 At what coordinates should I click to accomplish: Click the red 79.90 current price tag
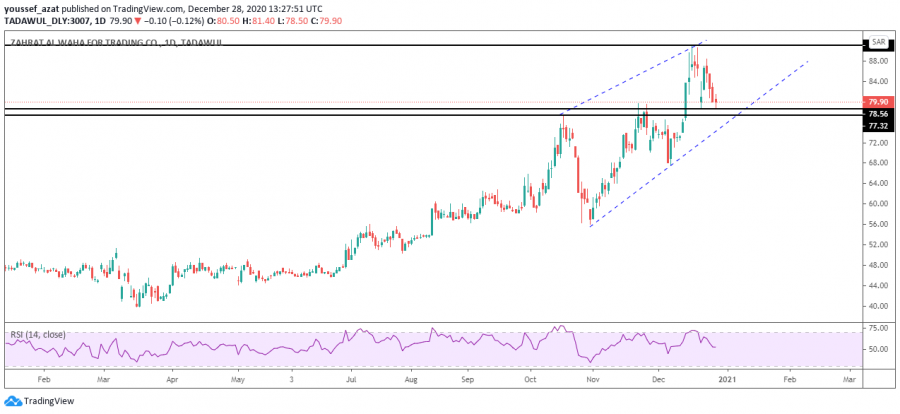(878, 102)
